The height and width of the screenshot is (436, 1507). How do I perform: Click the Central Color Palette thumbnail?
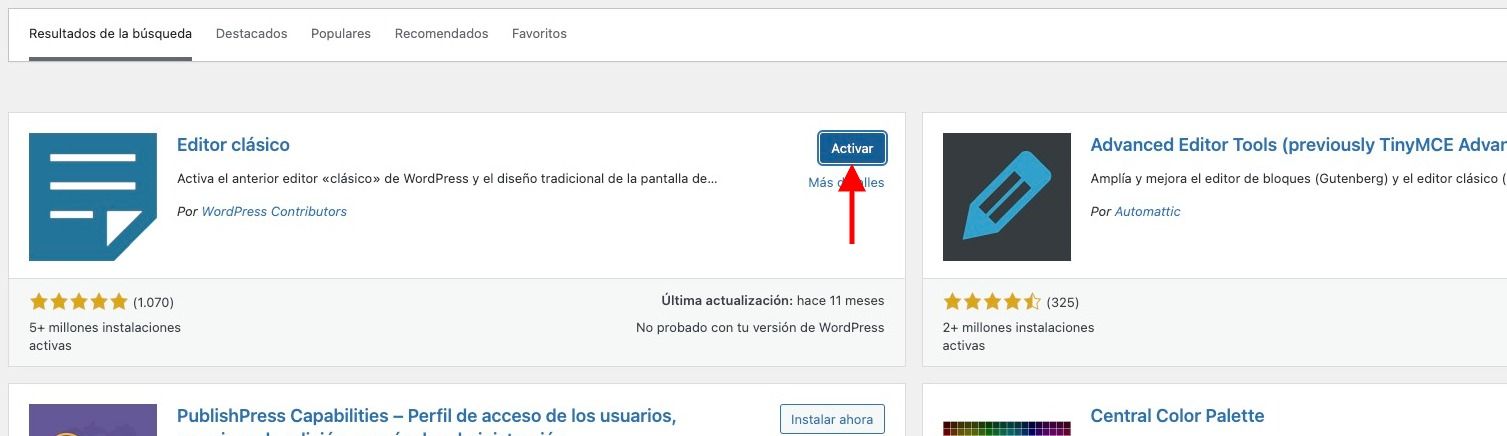point(1007,428)
